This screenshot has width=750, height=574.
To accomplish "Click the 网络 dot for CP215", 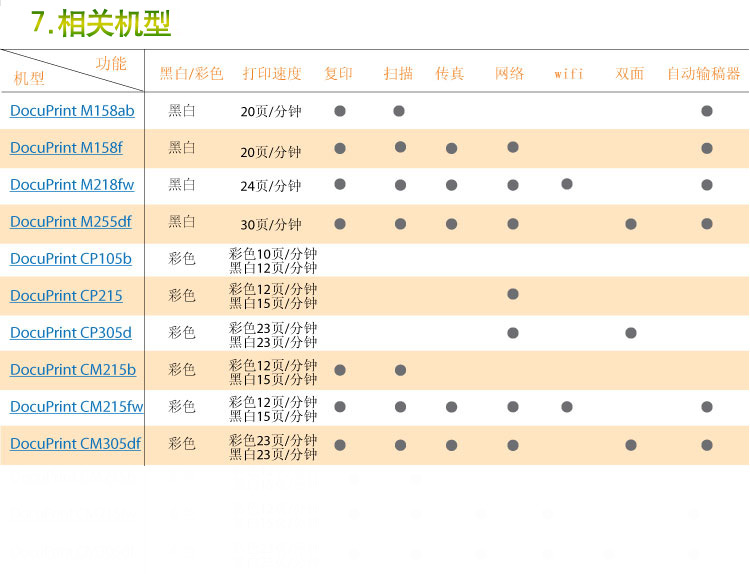I will click(x=513, y=294).
